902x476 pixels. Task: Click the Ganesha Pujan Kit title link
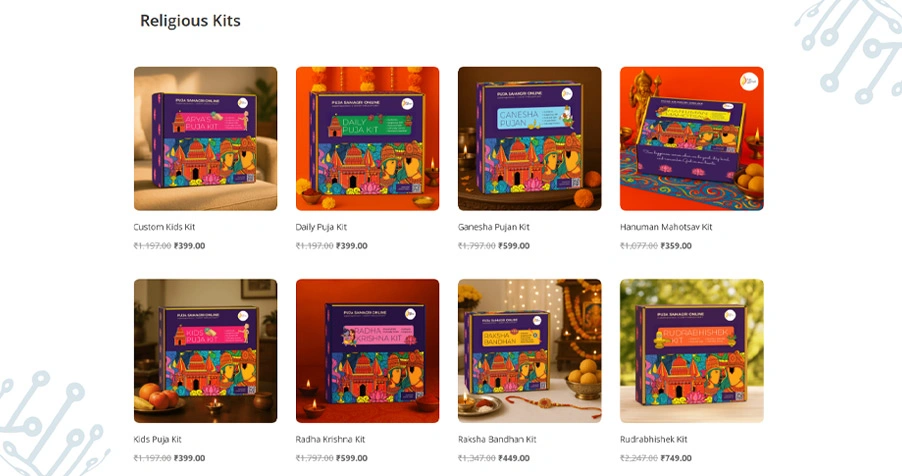(494, 227)
